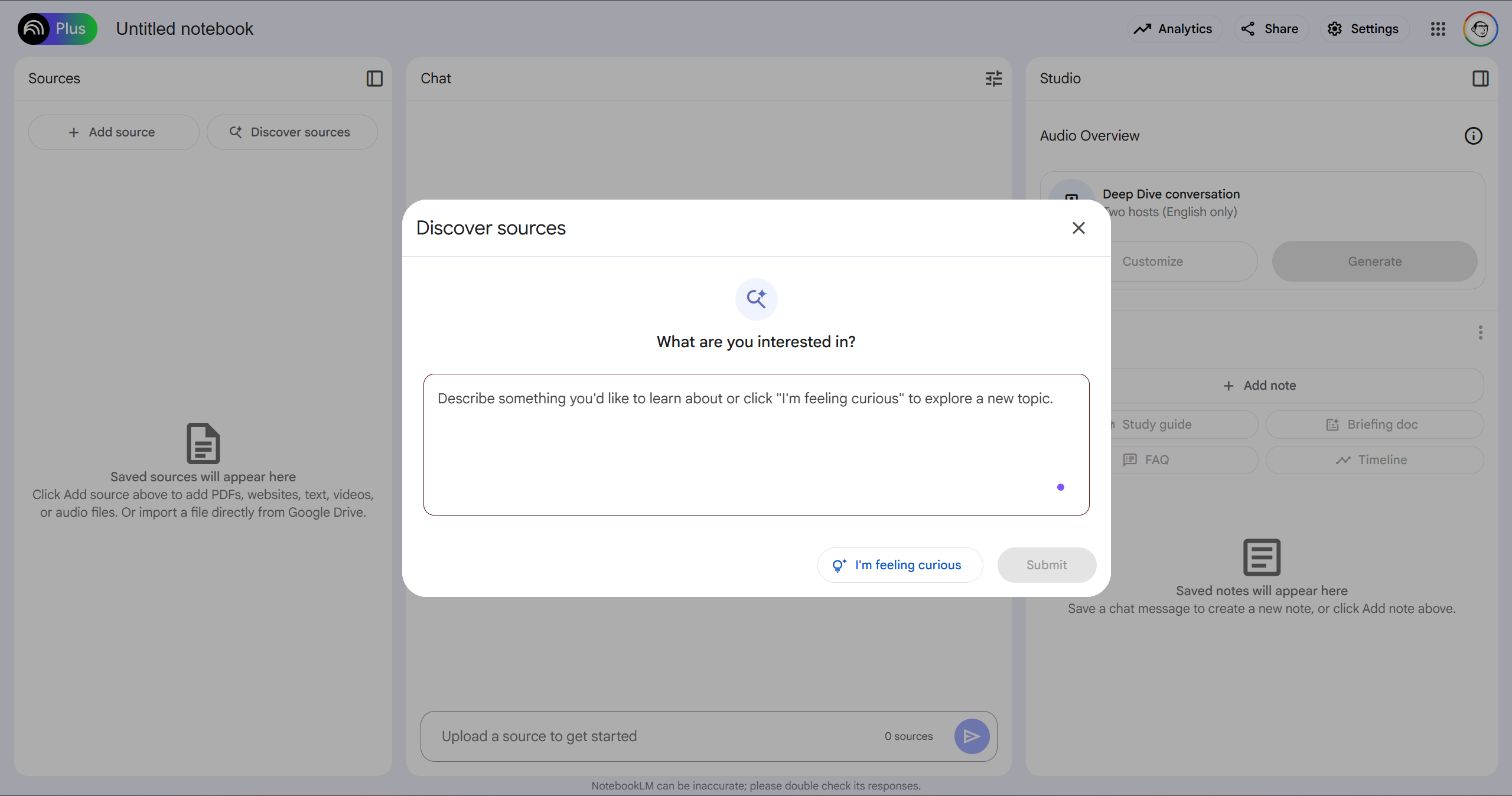Viewport: 1512px width, 796px height.
Task: Collapse the Studio panel icon
Action: (1480, 79)
